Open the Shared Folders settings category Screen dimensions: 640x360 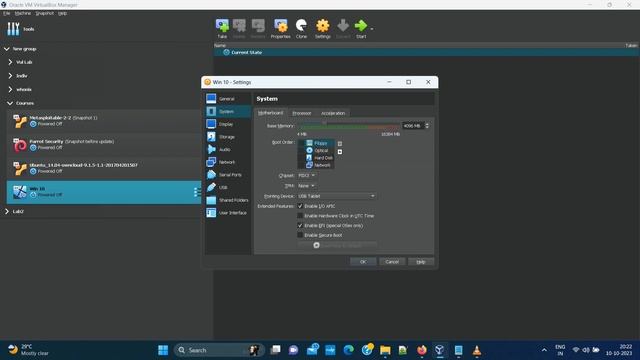(x=228, y=200)
